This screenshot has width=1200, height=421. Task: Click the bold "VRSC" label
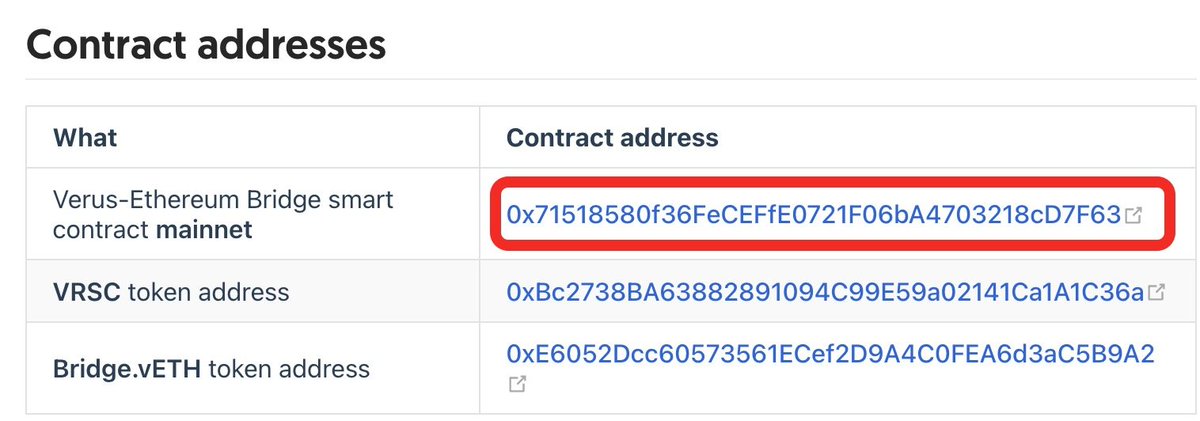(x=87, y=292)
